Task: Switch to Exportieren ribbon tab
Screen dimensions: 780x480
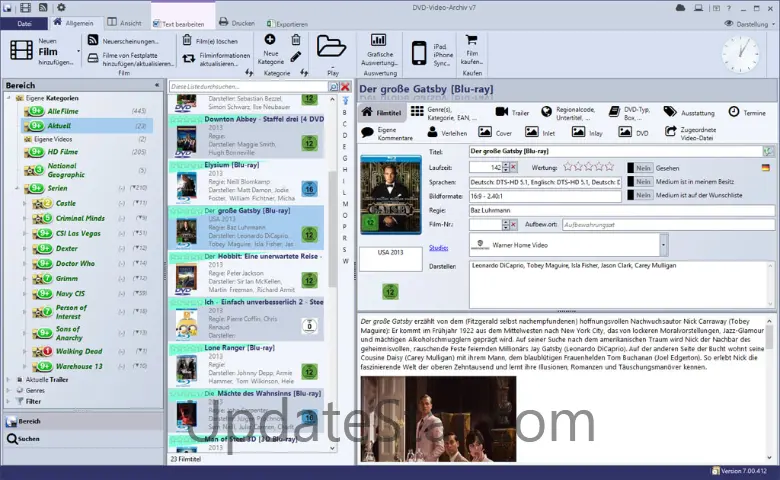Action: pyautogui.click(x=287, y=23)
